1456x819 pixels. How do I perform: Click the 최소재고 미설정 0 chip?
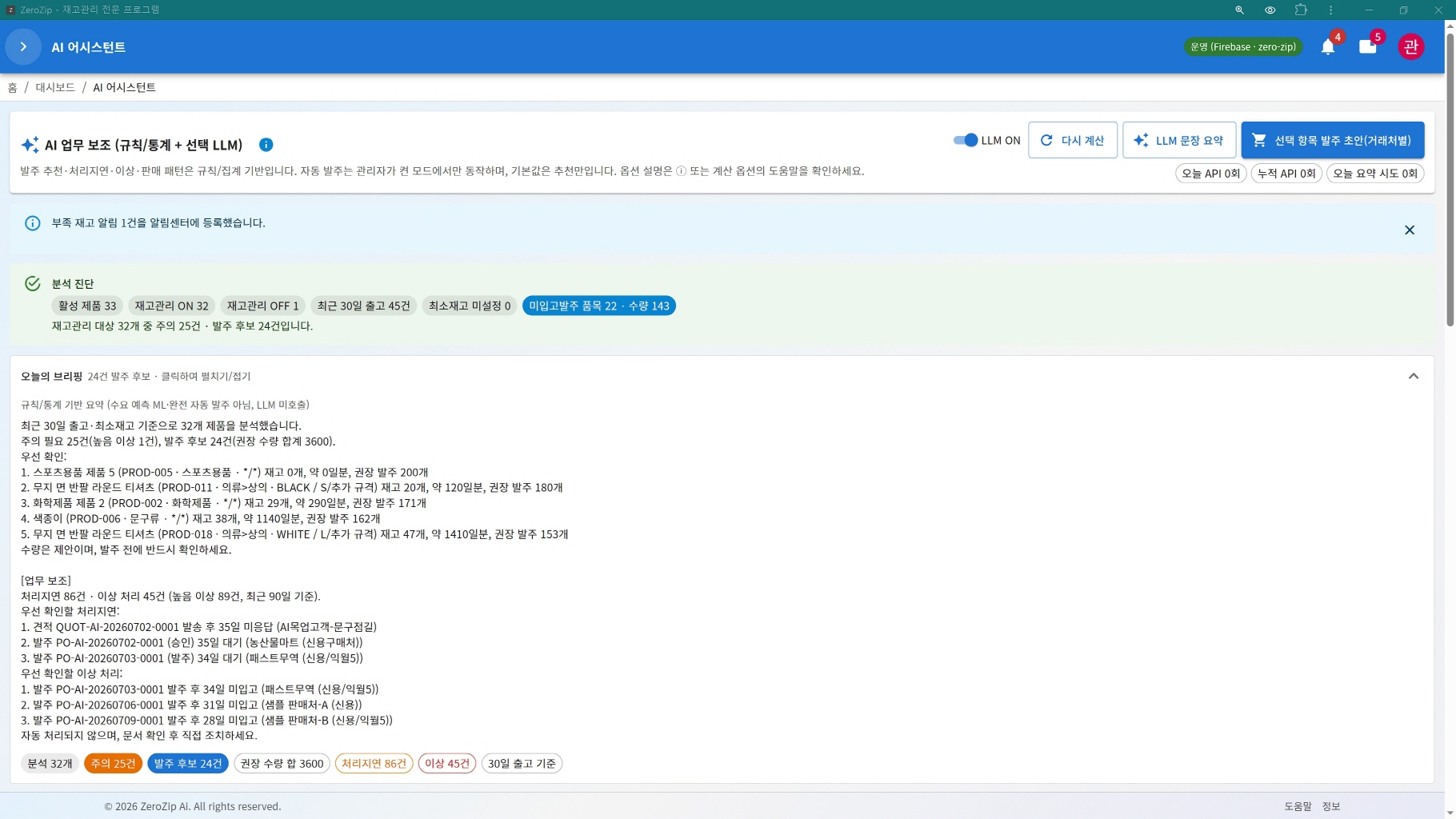(470, 306)
